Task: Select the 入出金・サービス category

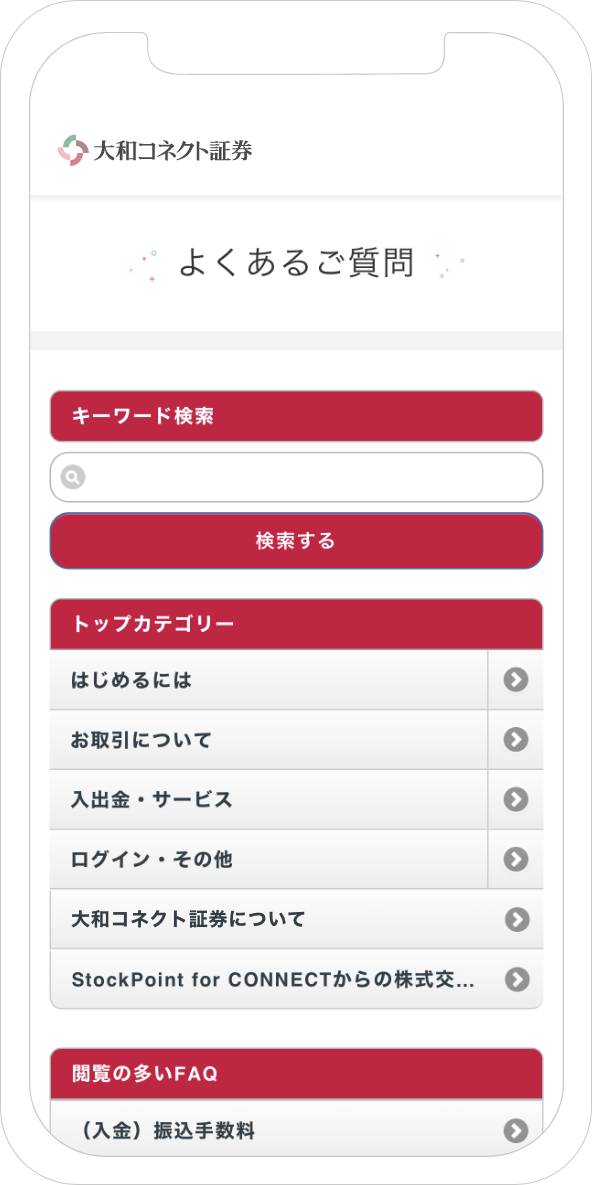Action: (268, 800)
